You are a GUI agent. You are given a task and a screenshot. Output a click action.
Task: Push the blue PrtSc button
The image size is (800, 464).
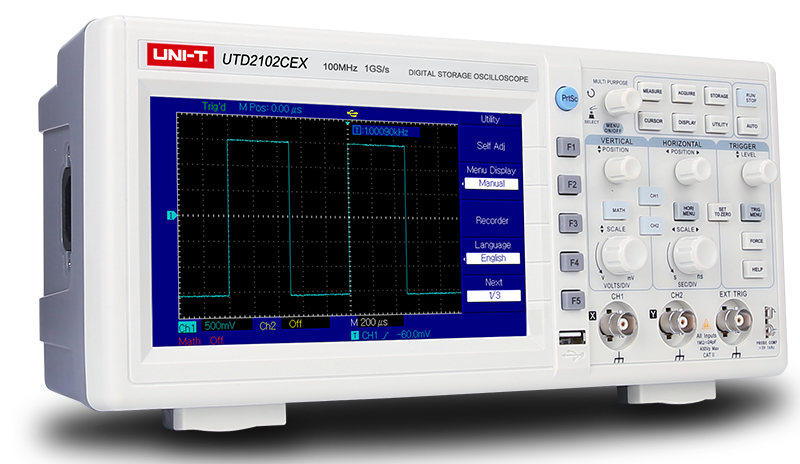click(x=567, y=98)
